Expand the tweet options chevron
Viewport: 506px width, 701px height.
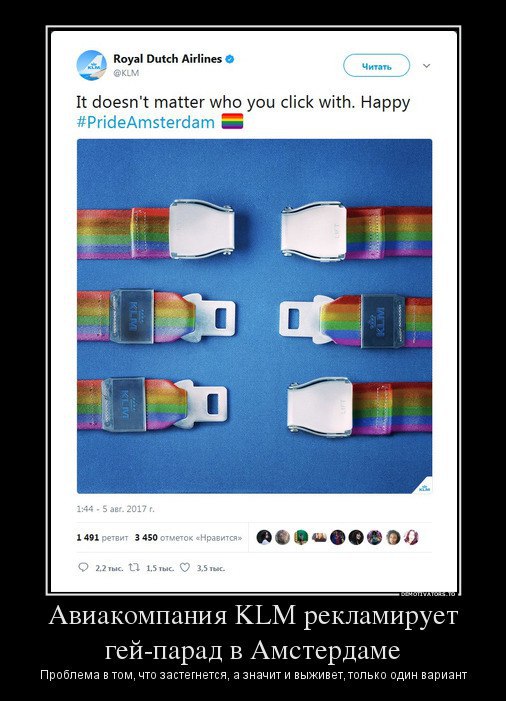tap(426, 66)
